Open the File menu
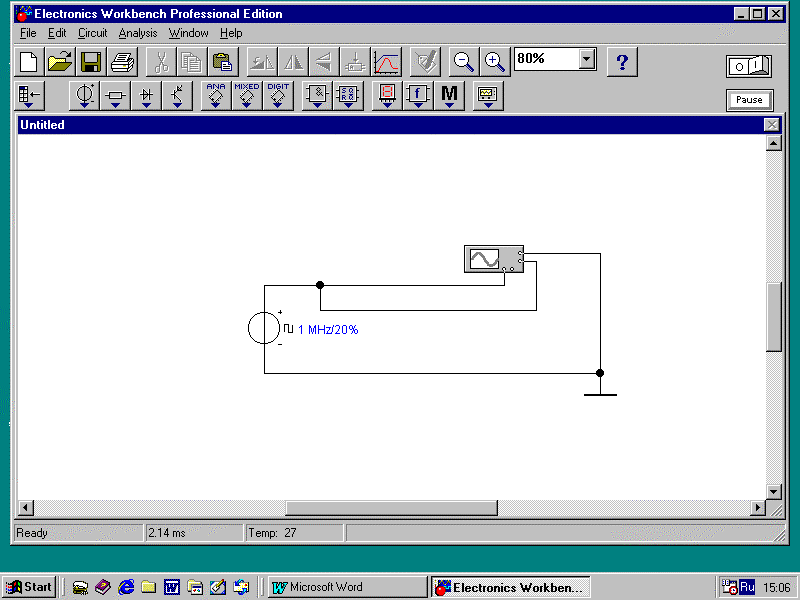 [28, 33]
